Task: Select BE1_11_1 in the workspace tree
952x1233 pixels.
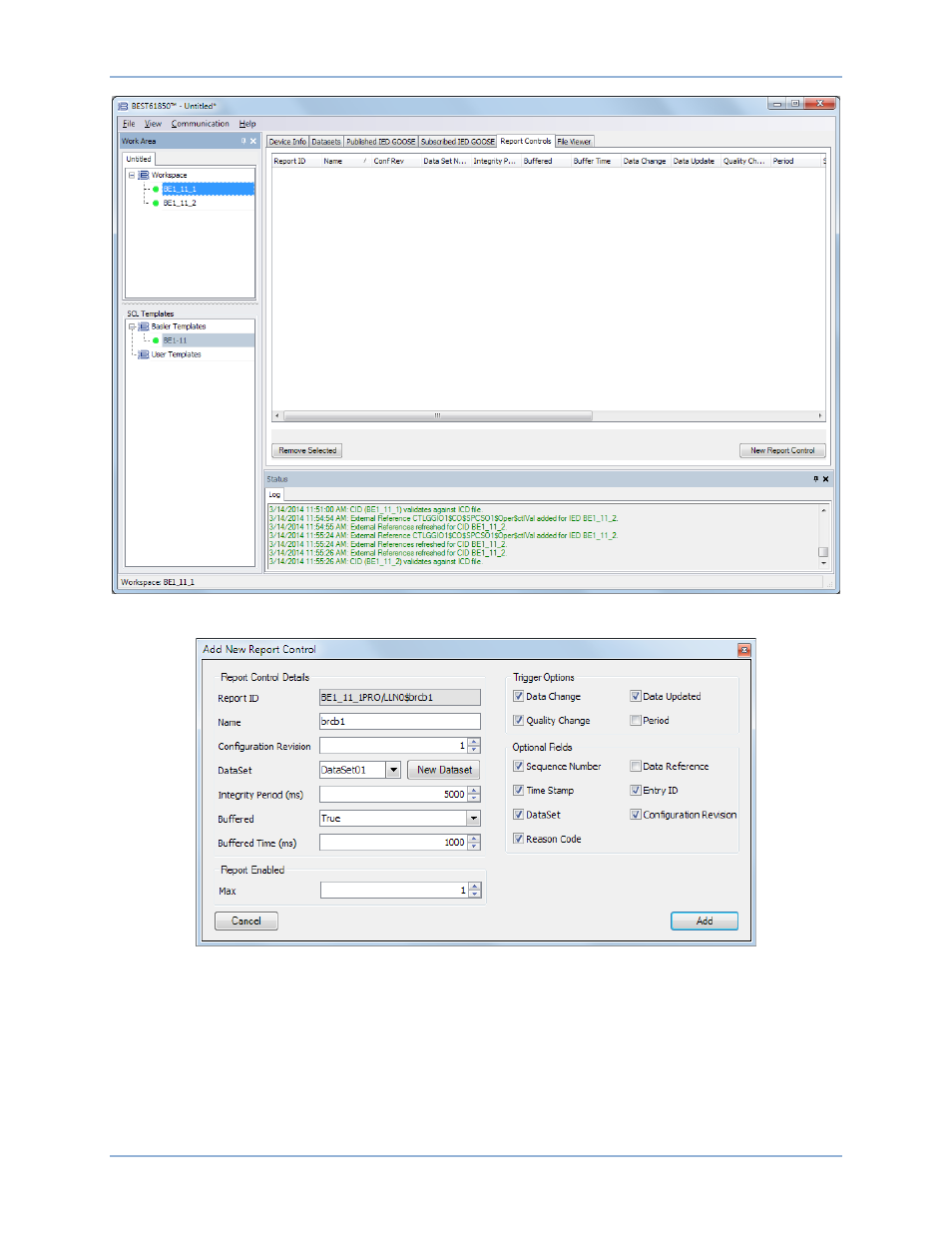Action: pyautogui.click(x=180, y=189)
